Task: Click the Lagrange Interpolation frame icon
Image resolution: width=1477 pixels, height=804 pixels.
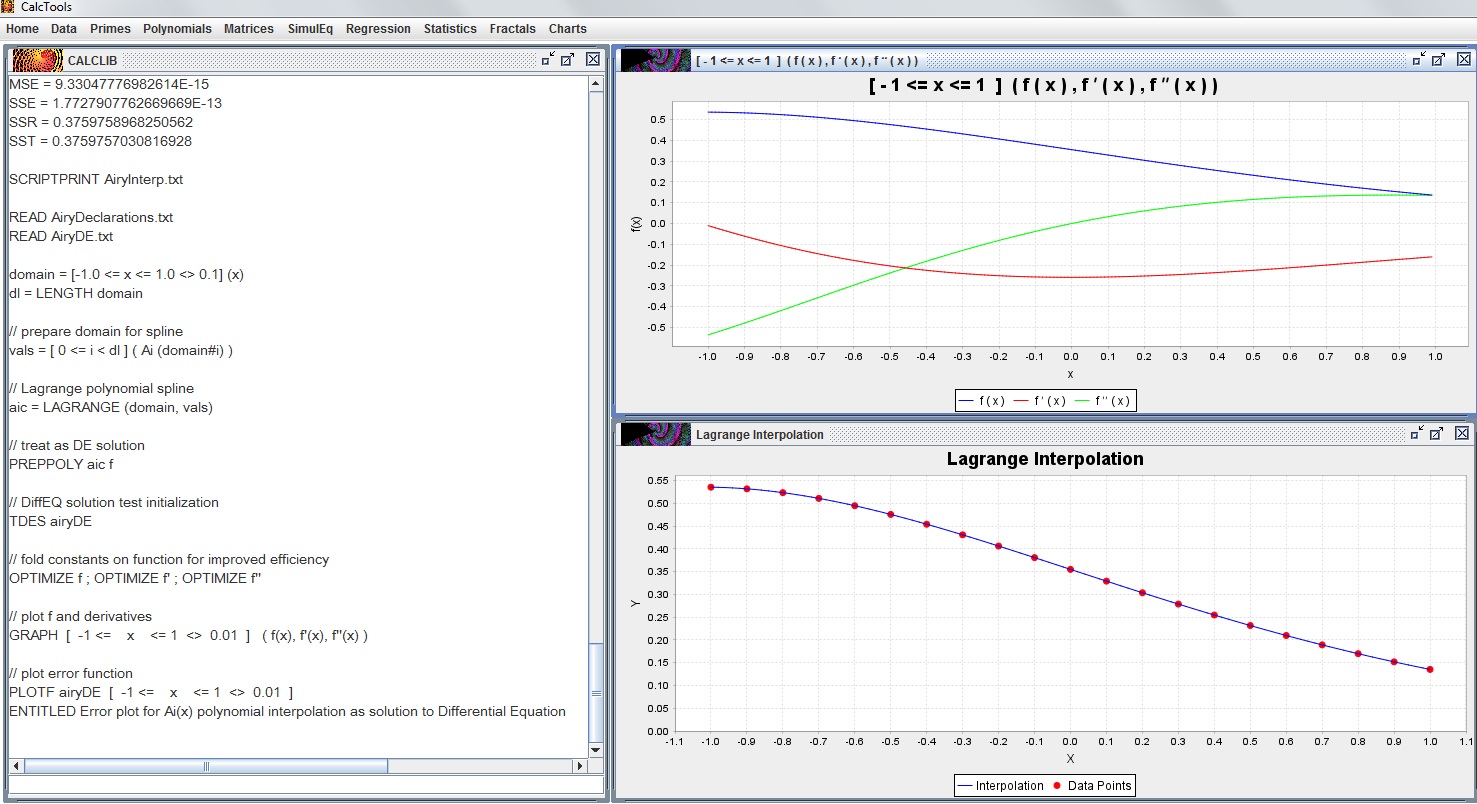Action: (656, 434)
